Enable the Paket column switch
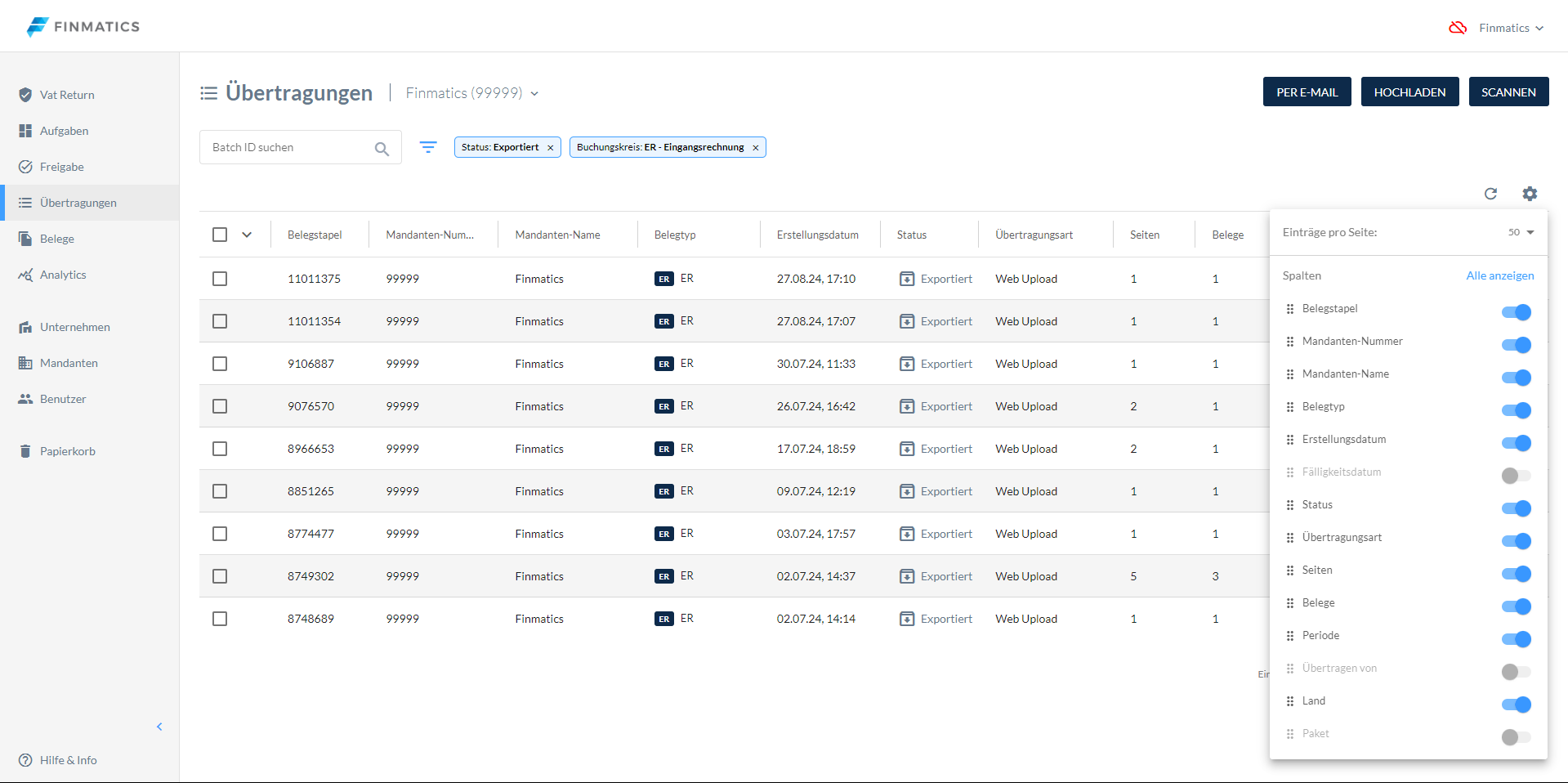The height and width of the screenshot is (783, 1568). tap(1517, 737)
